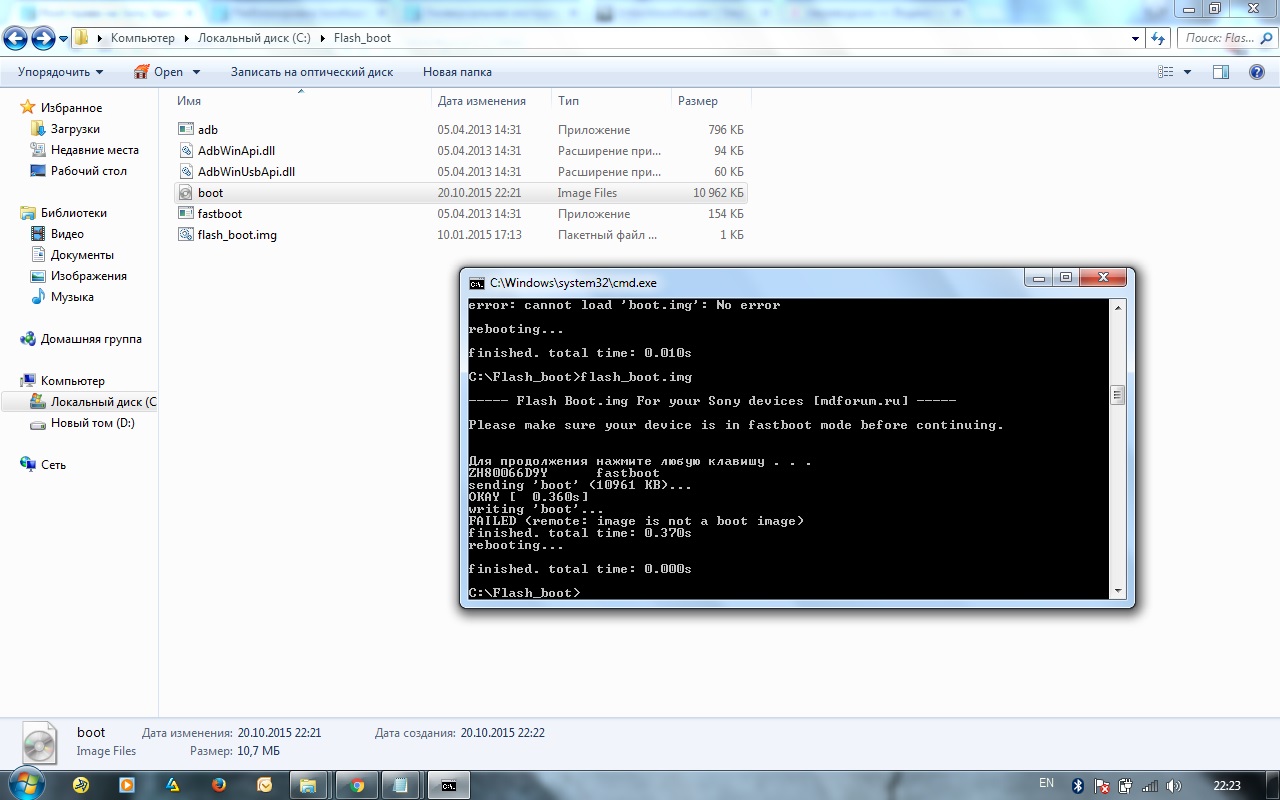Click the refresh icon beside the address bar
This screenshot has width=1280, height=800.
click(x=1159, y=38)
